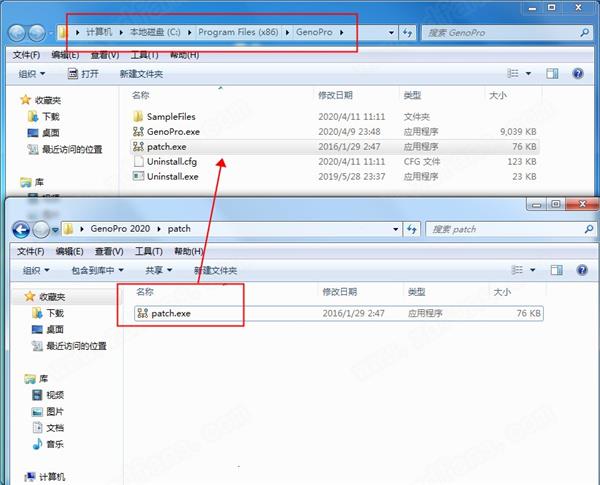This screenshot has width=600, height=485.
Task: Click 新建文件夹 in patch window toolbar
Action: (x=215, y=271)
